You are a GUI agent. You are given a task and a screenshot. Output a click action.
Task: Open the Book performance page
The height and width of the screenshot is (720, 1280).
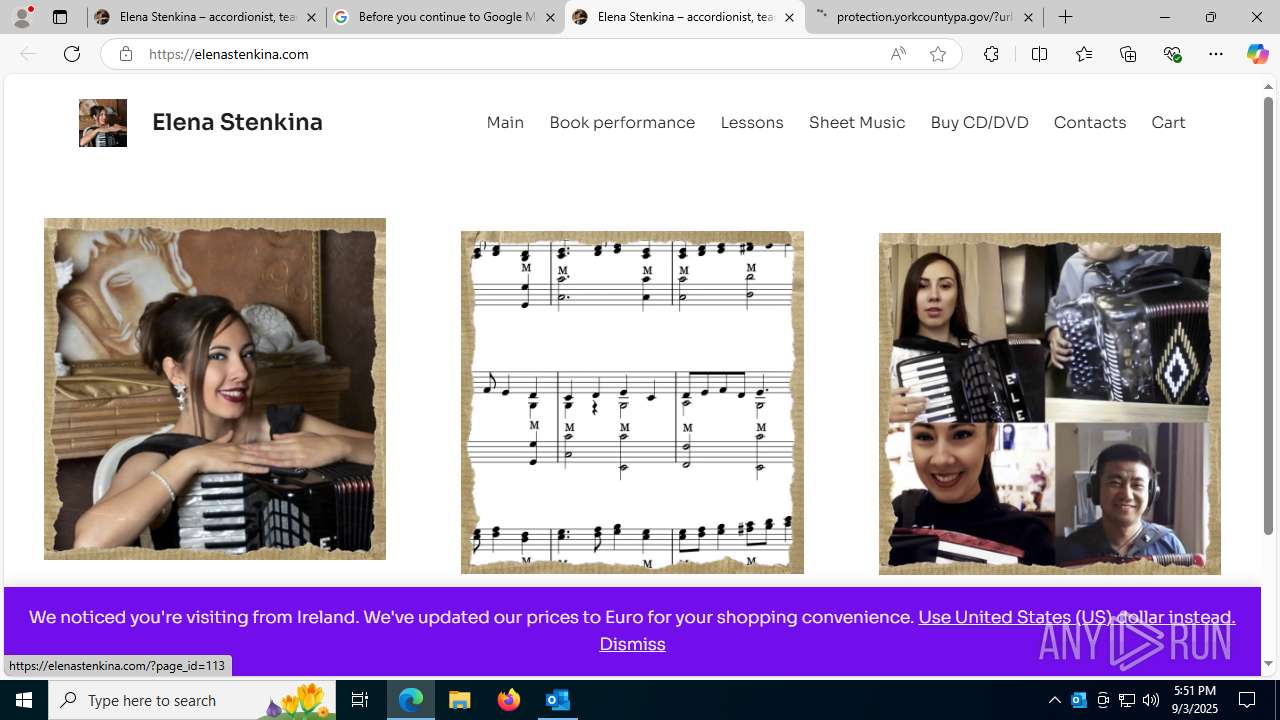tap(622, 122)
